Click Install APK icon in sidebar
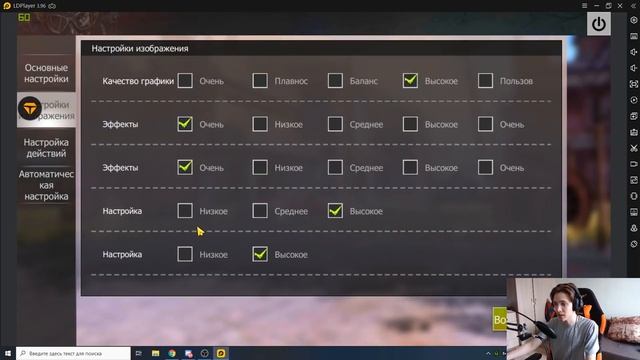Screen dimensions: 640x360 point(633,132)
